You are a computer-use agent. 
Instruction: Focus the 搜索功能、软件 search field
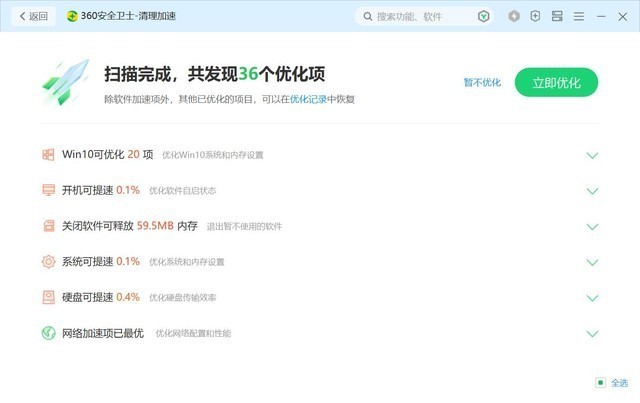[x=424, y=16]
